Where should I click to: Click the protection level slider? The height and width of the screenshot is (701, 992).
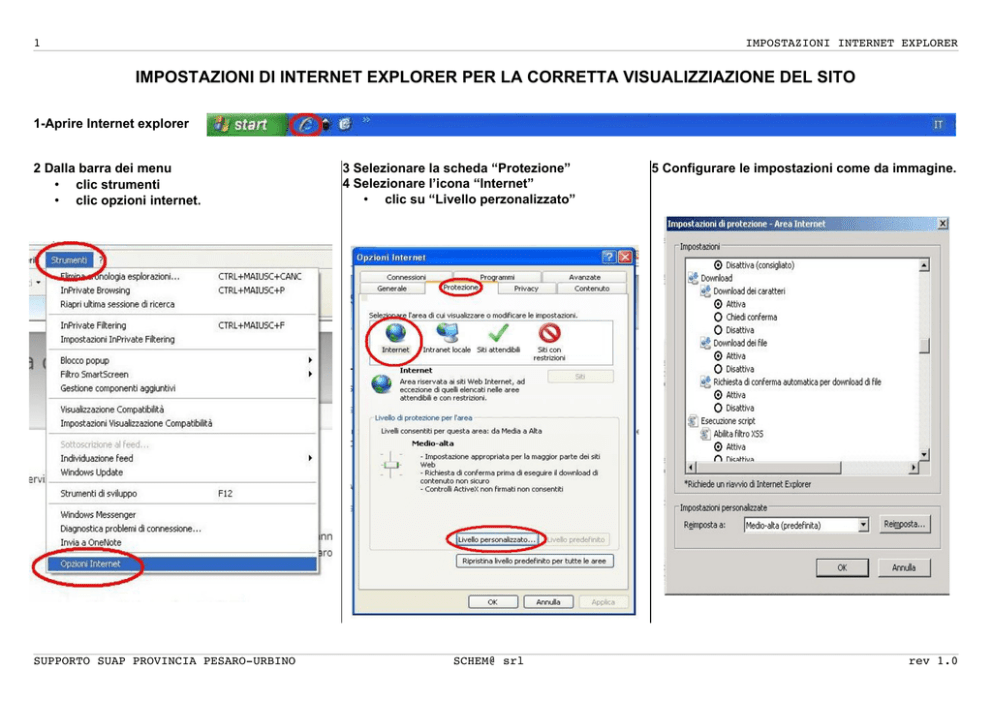pos(391,465)
